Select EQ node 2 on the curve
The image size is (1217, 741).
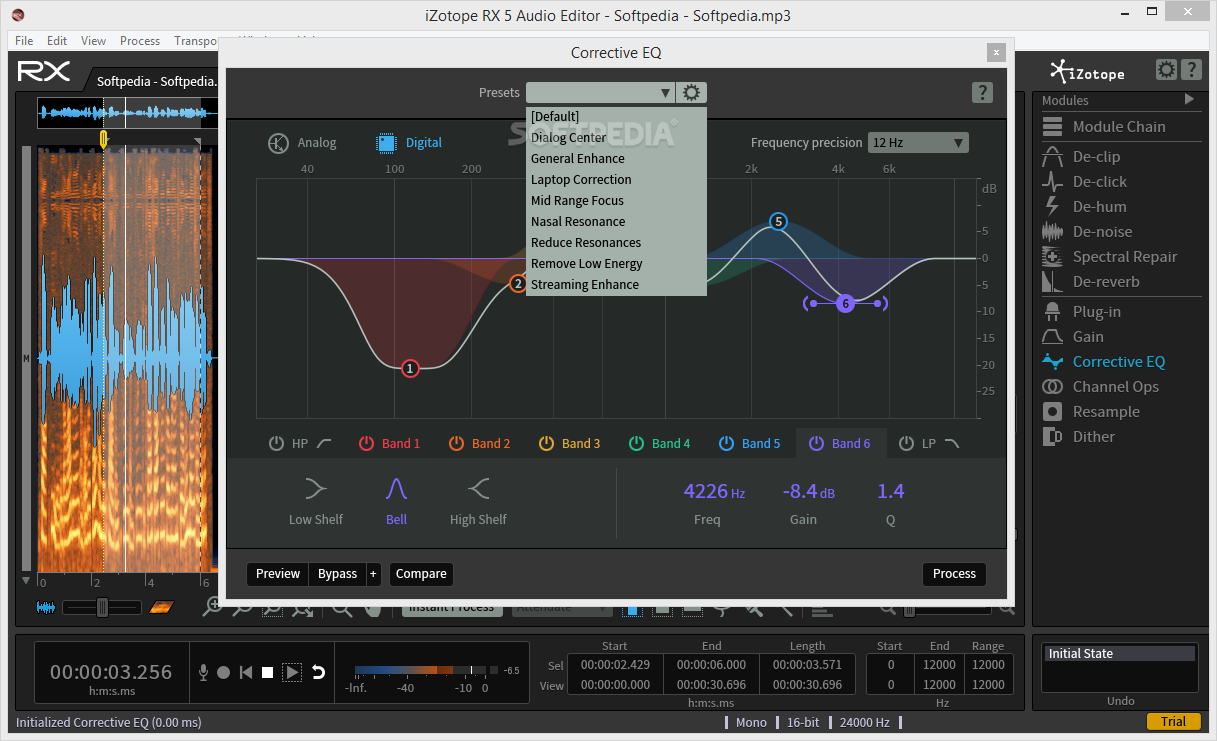coord(518,284)
